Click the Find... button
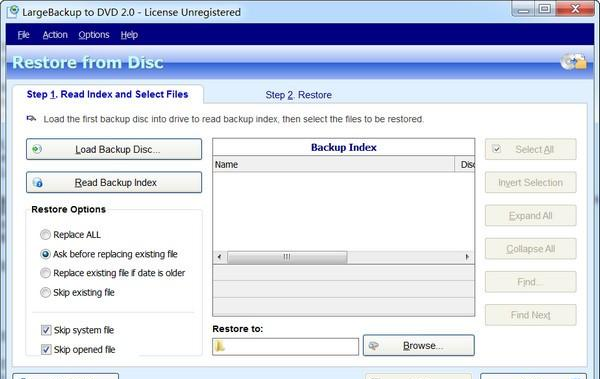Image resolution: width=600 pixels, height=379 pixels. (x=530, y=282)
